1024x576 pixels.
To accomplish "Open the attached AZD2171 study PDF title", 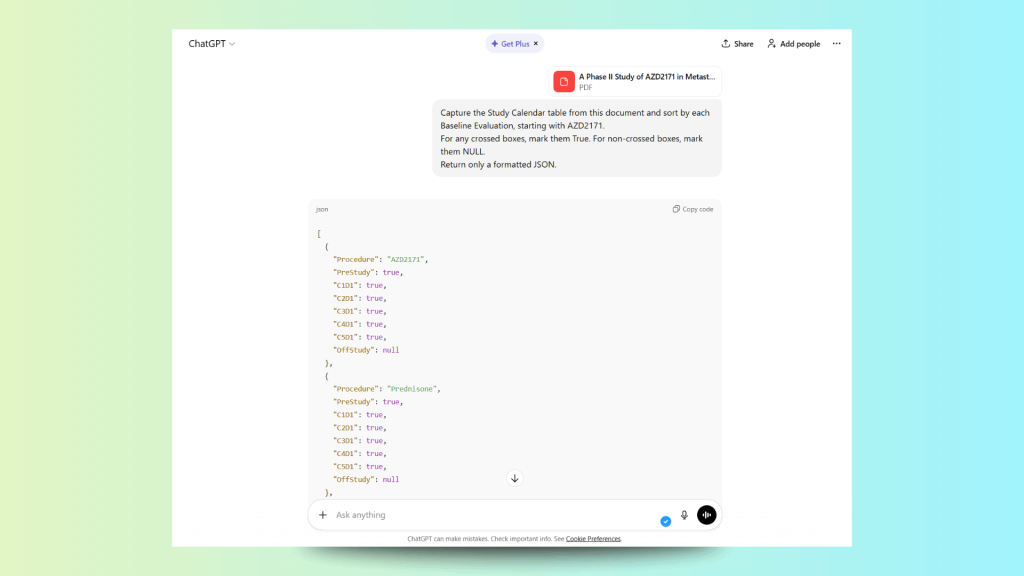I will (646, 76).
